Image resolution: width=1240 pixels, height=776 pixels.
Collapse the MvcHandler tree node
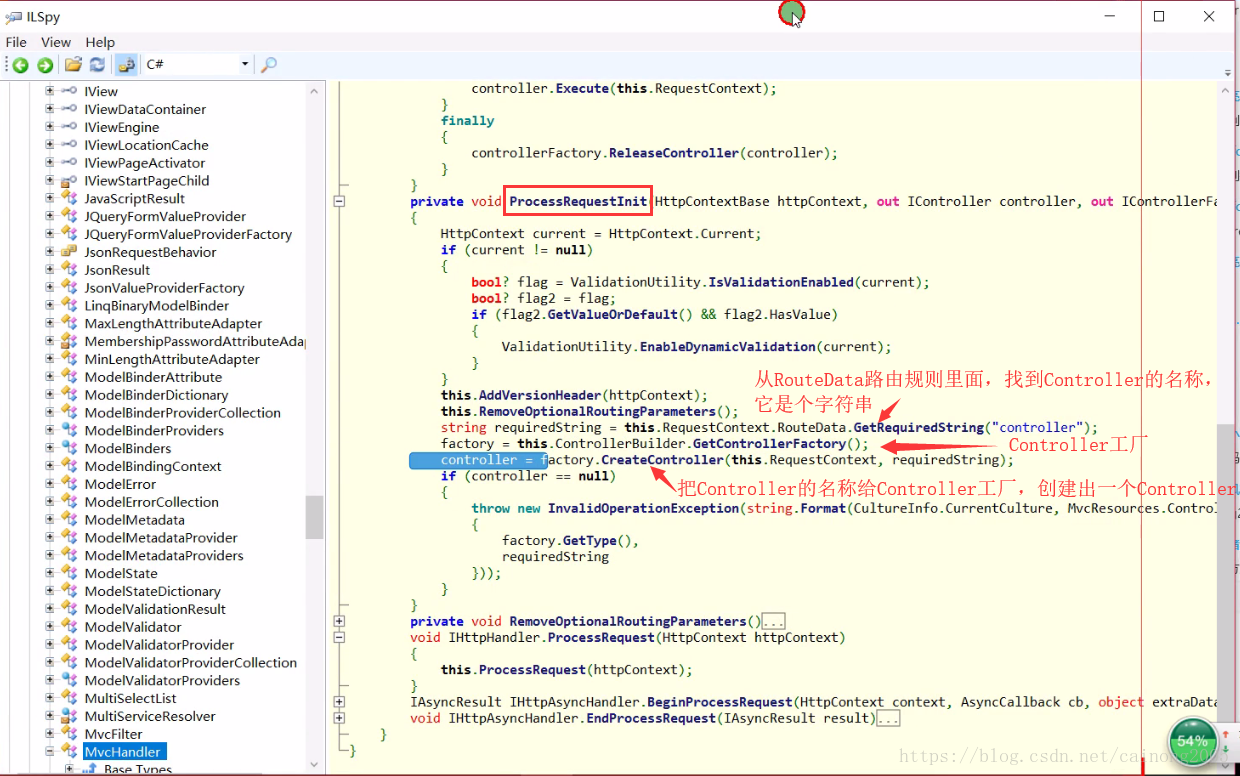click(50, 752)
